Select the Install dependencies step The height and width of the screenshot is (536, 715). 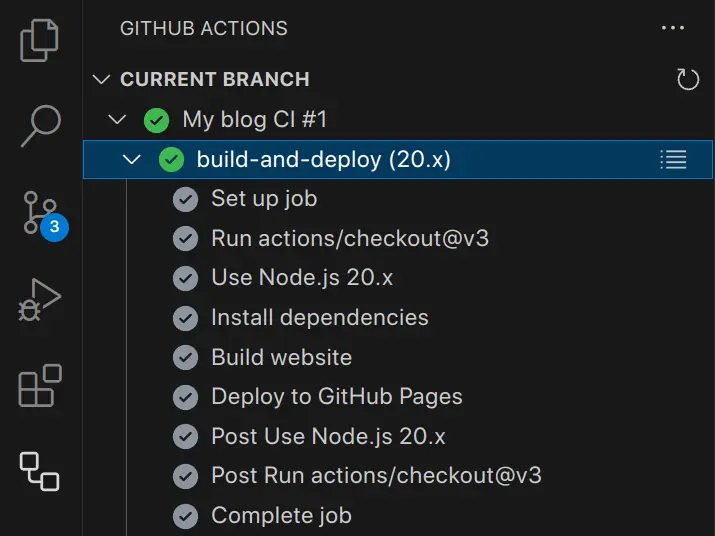398,317
